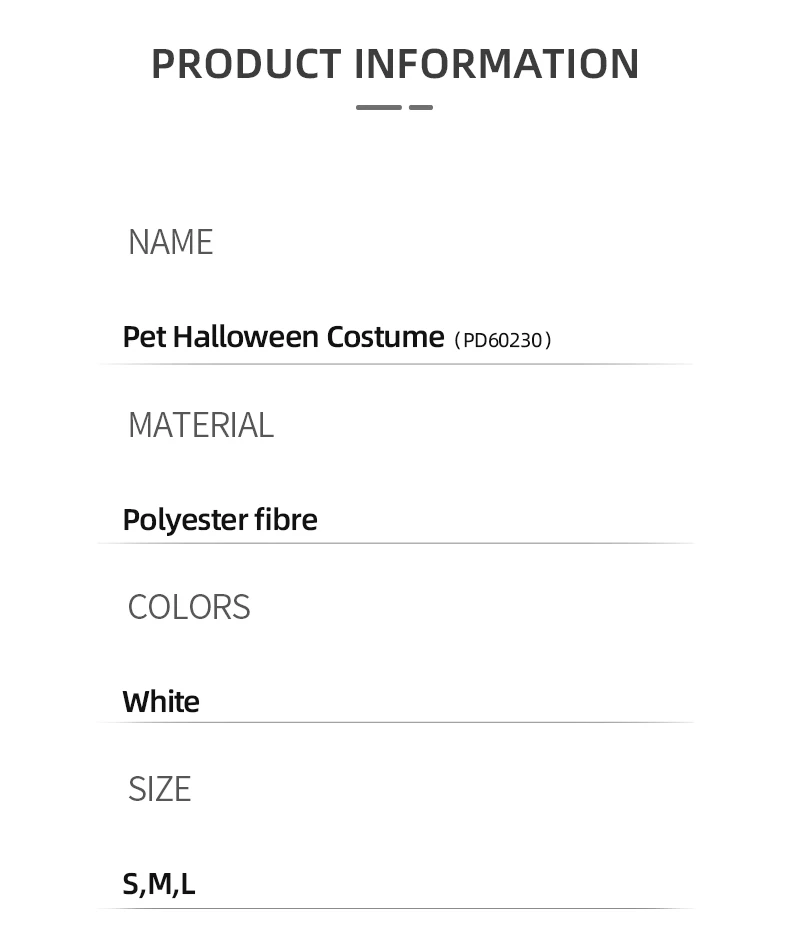This screenshot has height=937, width=790.
Task: Pick size S from the sizes
Action: [x=131, y=884]
